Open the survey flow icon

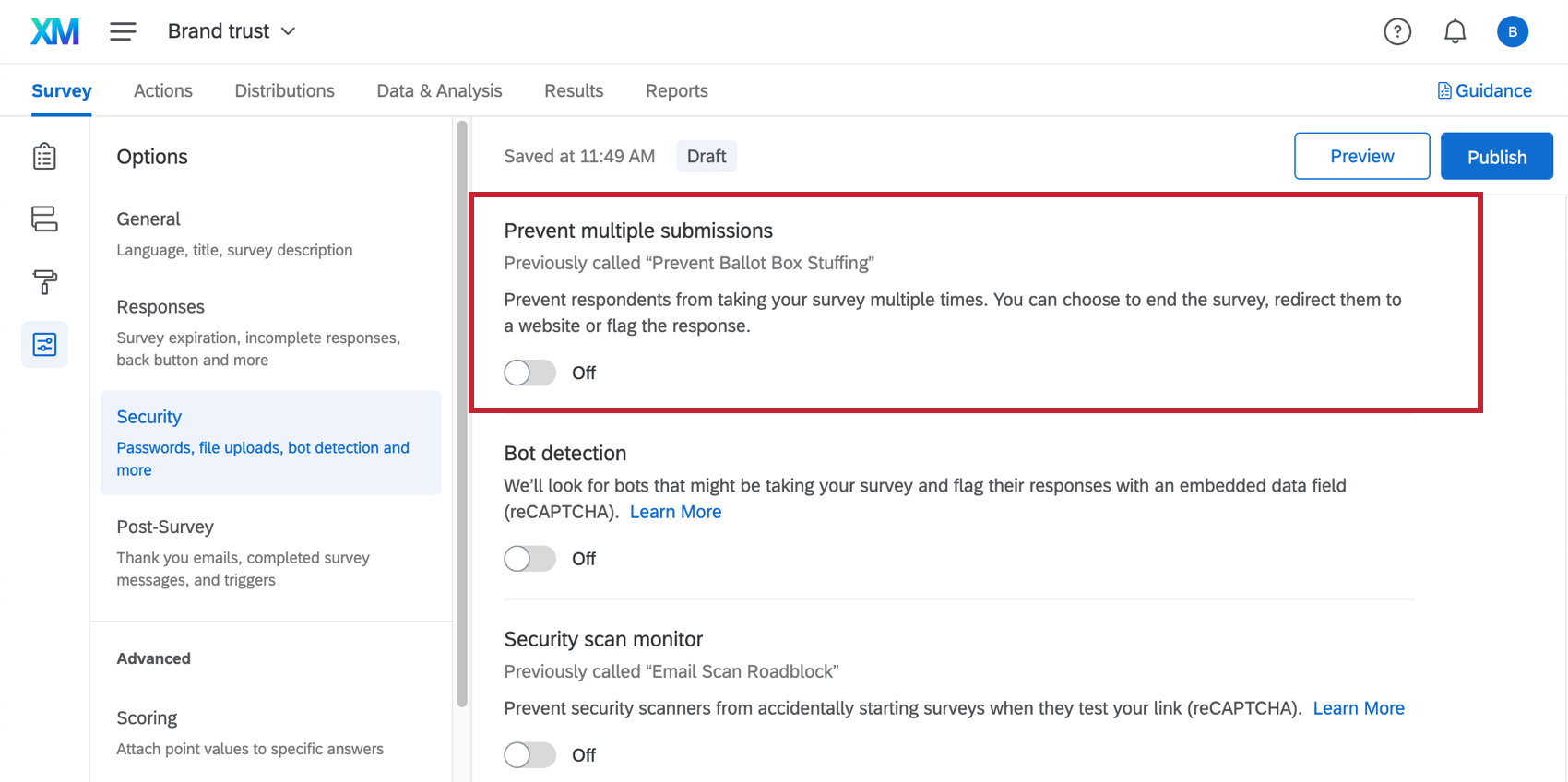[44, 219]
